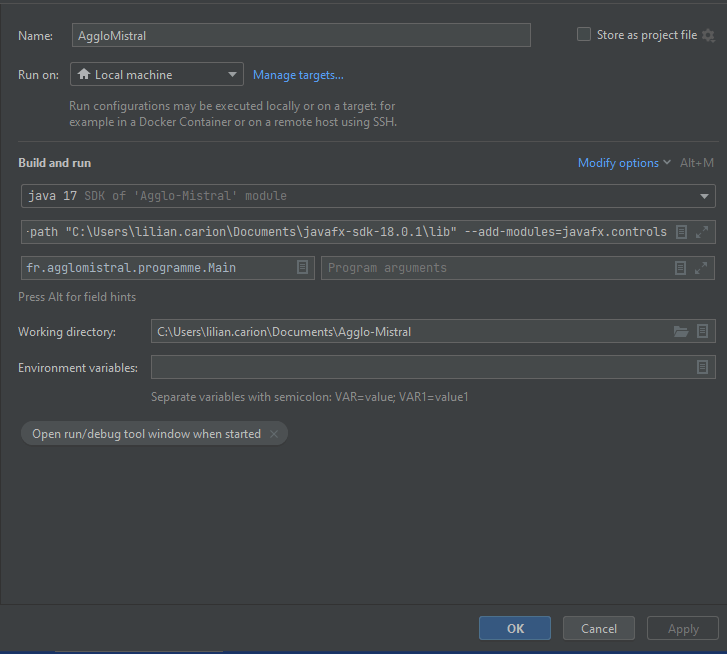Open insert-macros icon in Program arguments field
The image size is (727, 654).
coord(680,268)
